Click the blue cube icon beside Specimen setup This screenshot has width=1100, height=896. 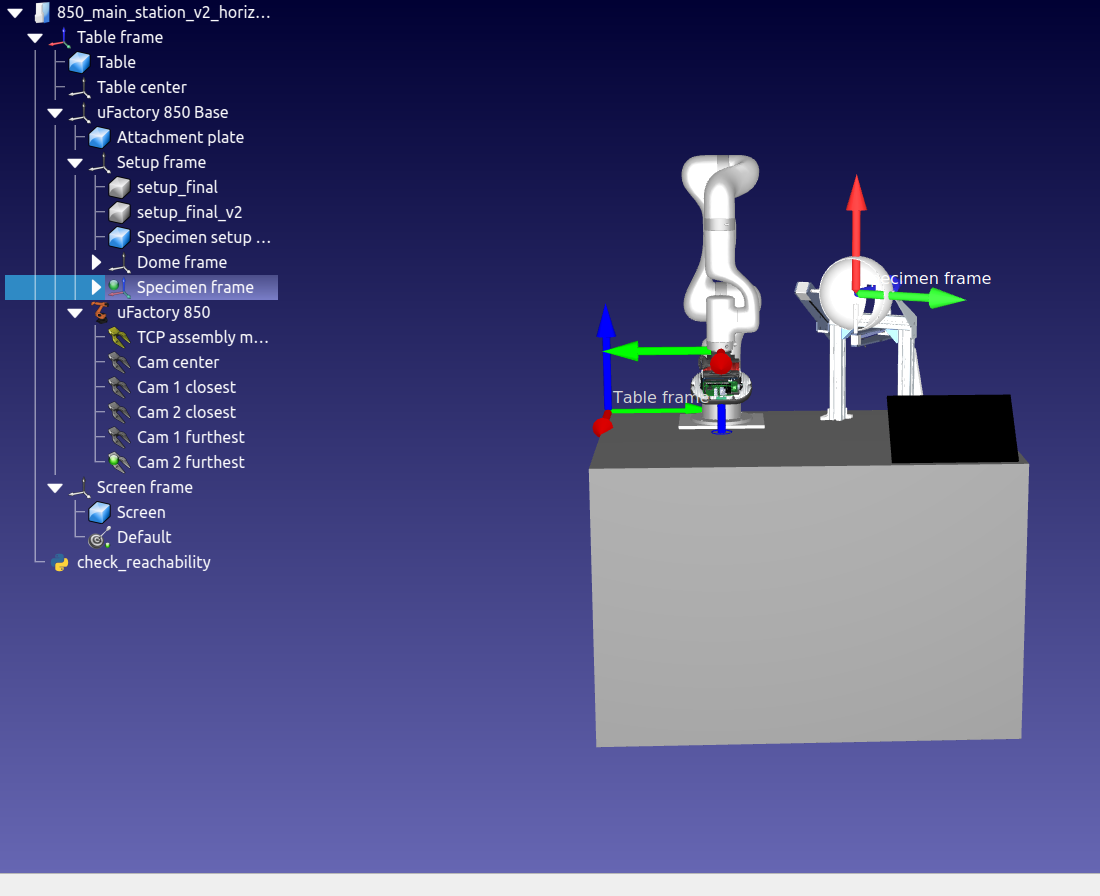tap(119, 238)
